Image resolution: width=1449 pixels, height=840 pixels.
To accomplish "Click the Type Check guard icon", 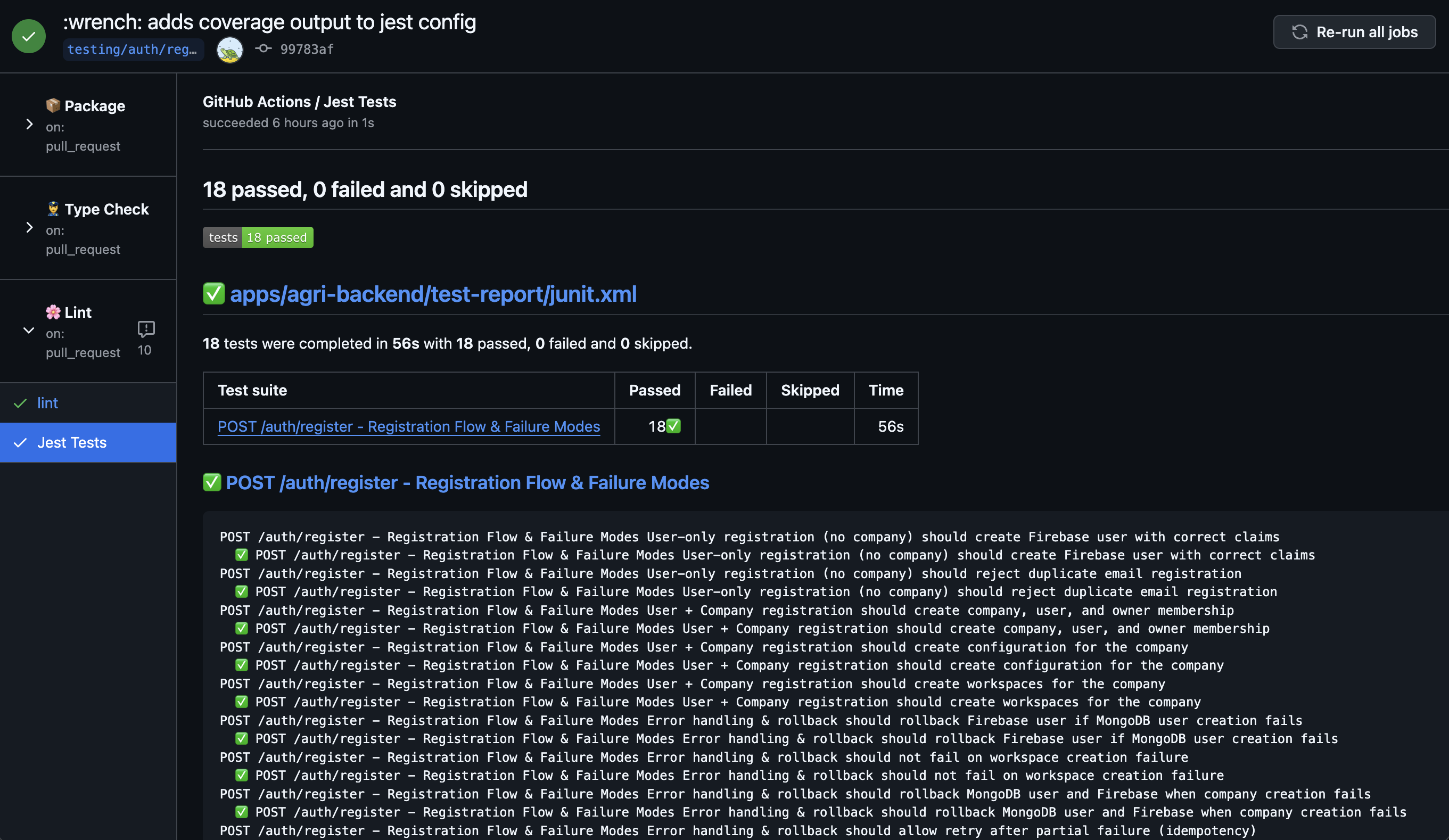I will [53, 209].
